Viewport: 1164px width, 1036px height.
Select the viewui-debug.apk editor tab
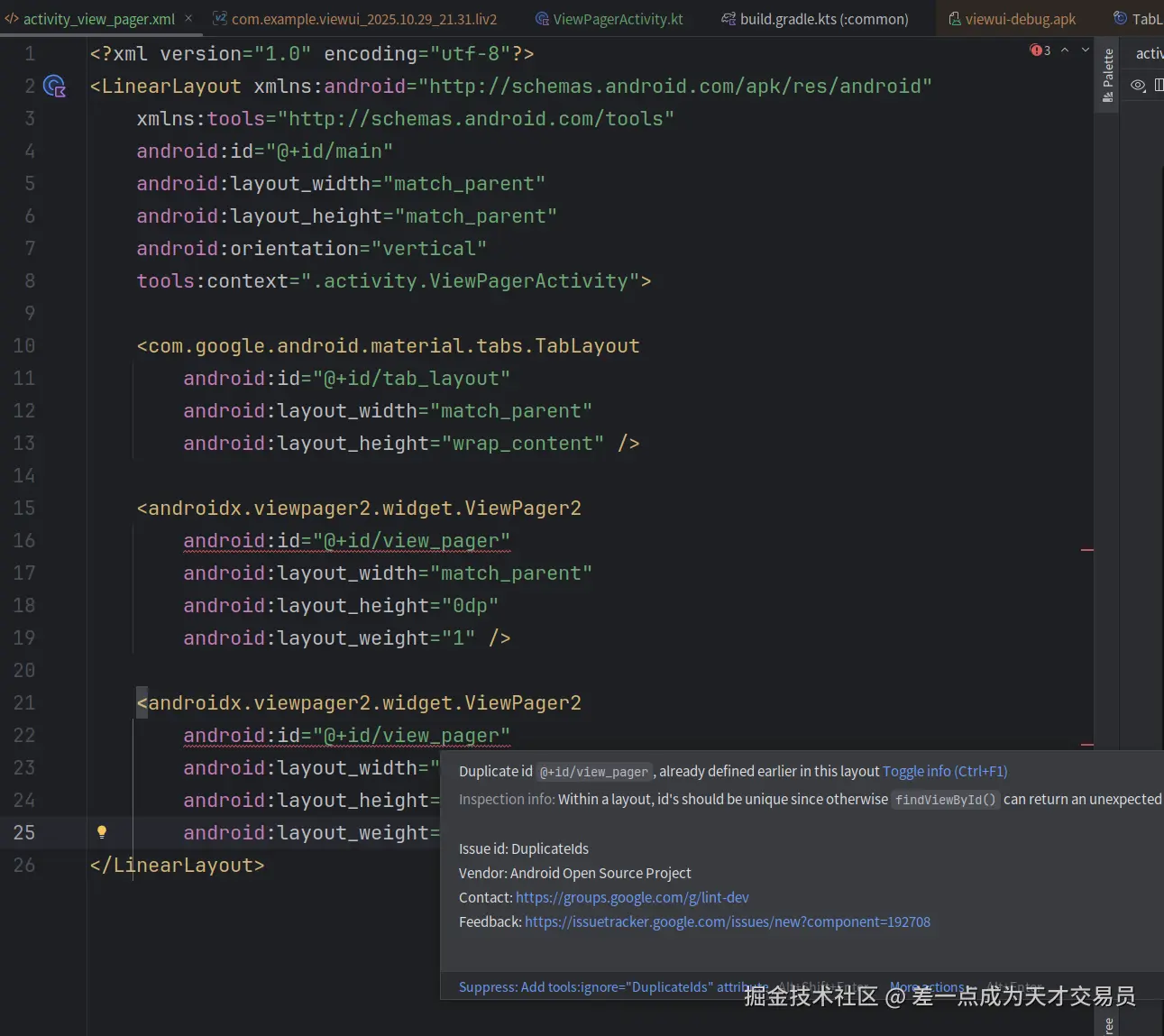click(x=1012, y=19)
